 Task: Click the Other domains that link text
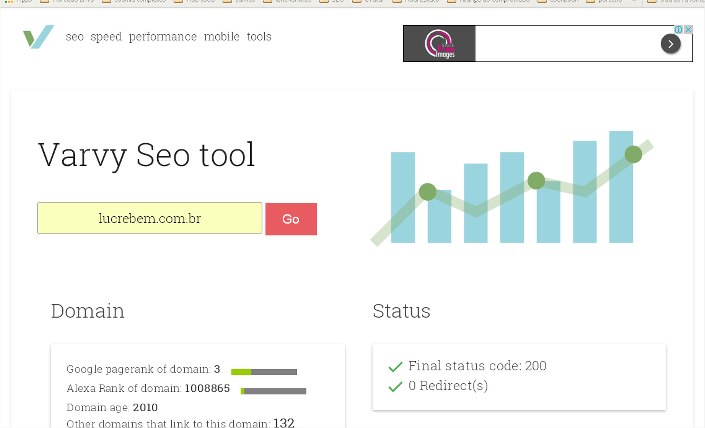pyautogui.click(x=180, y=423)
